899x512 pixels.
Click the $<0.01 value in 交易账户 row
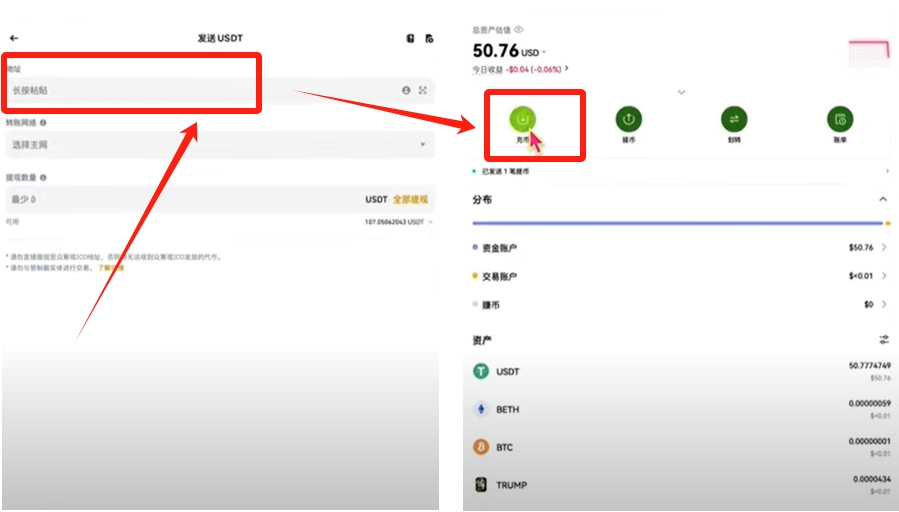pos(861,276)
